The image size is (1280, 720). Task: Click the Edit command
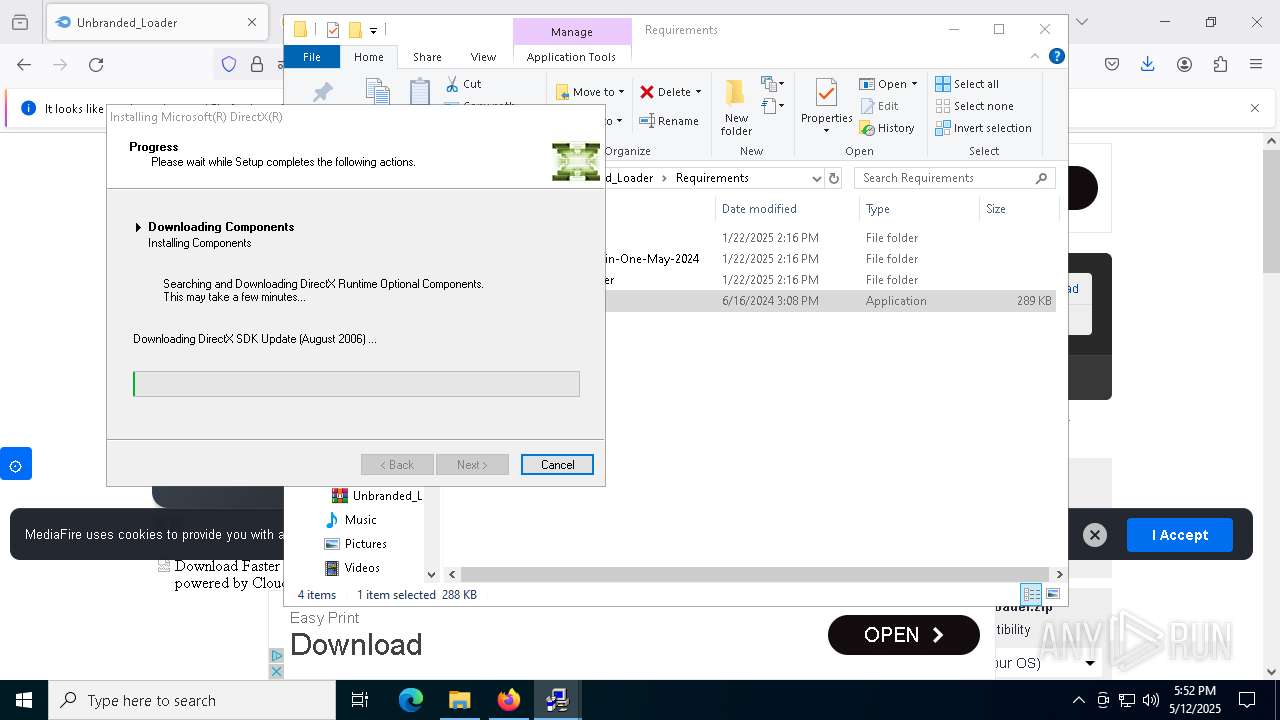coord(878,106)
